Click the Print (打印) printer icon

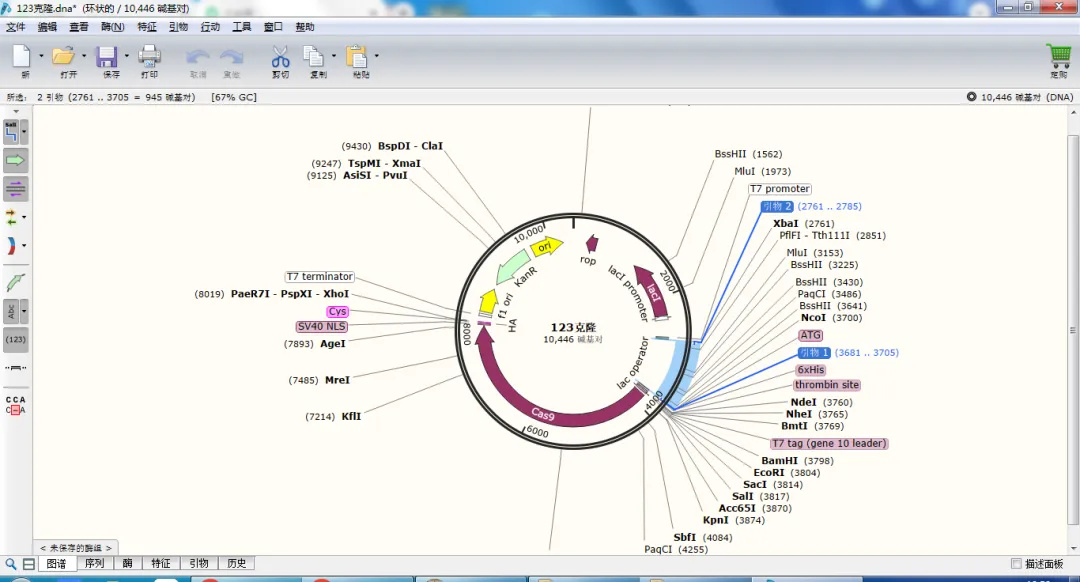point(149,56)
